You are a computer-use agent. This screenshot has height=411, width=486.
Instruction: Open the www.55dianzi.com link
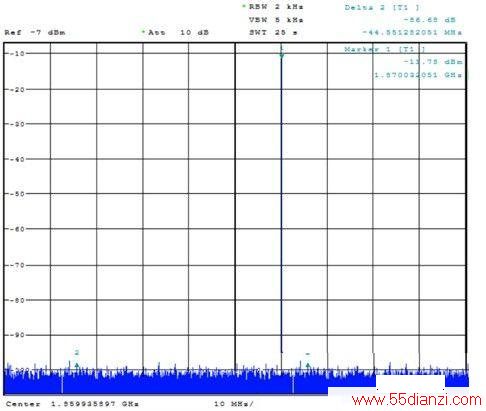tap(417, 399)
